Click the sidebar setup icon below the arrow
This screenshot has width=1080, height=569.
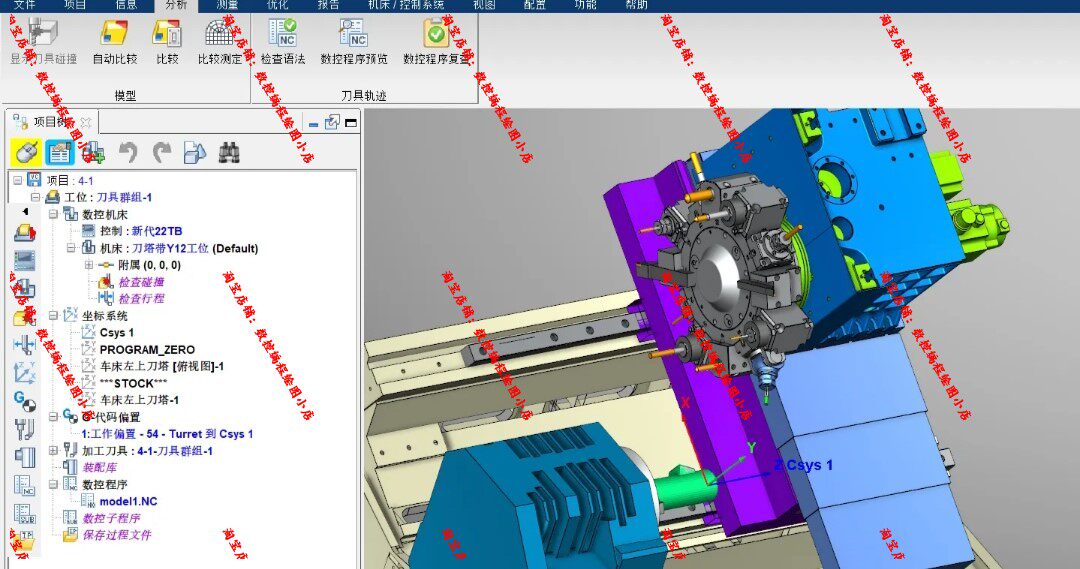[25, 233]
